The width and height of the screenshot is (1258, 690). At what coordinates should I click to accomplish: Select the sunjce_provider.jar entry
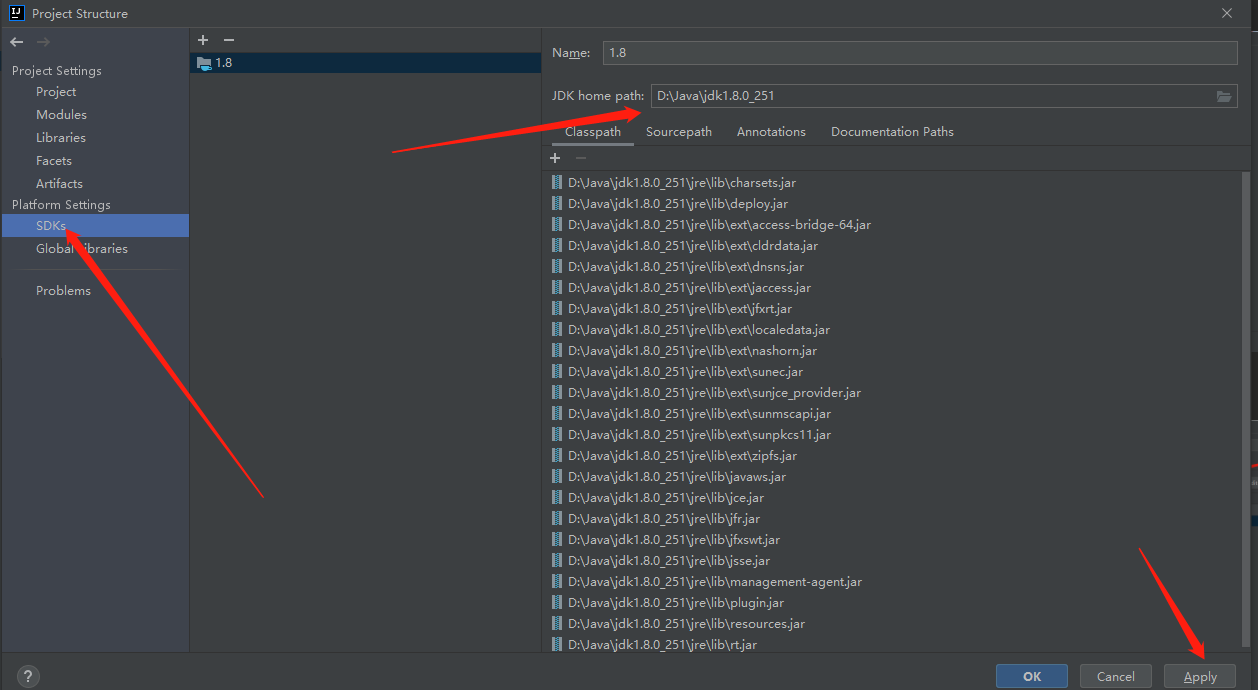tap(714, 393)
